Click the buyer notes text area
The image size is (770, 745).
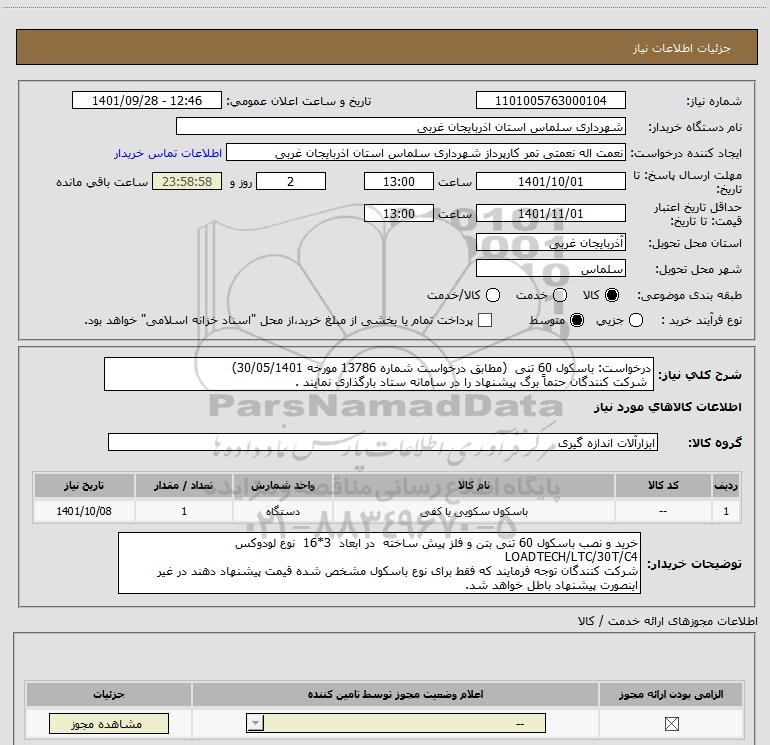pyautogui.click(x=379, y=563)
